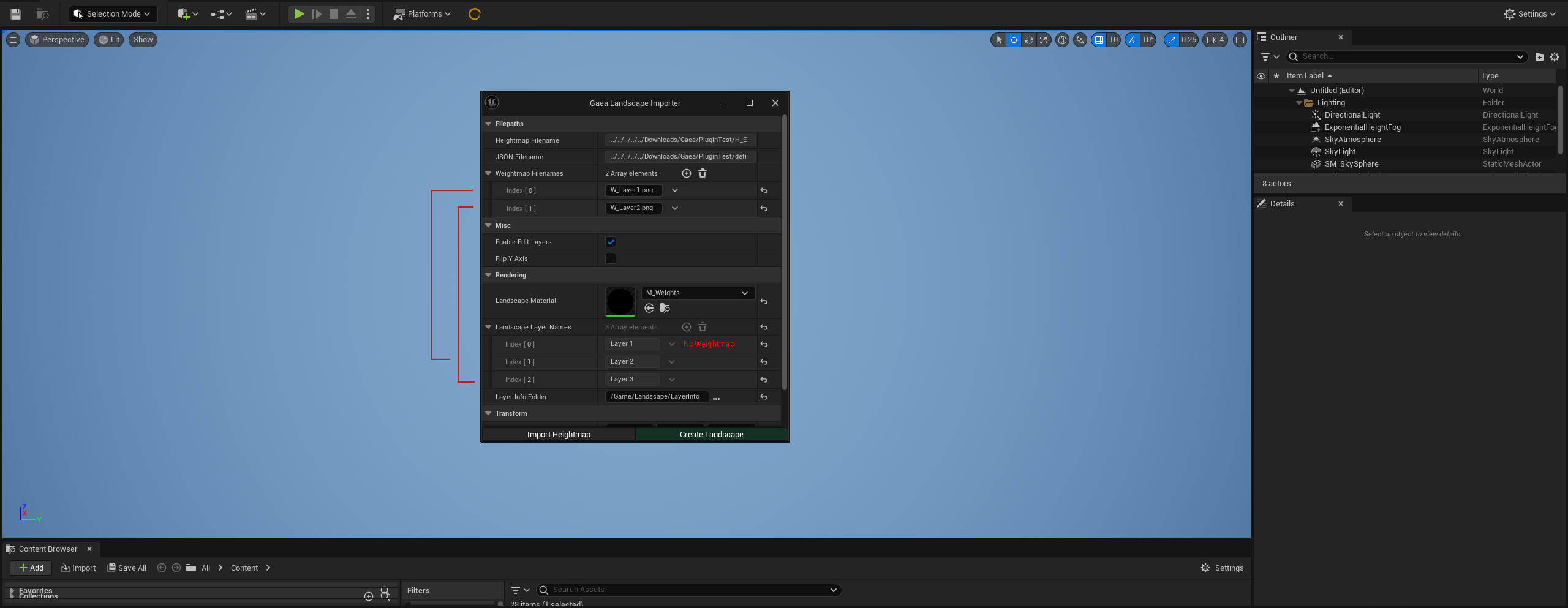Click the green Play button in toolbar
Viewport: 1568px width, 608px height.
coord(298,13)
